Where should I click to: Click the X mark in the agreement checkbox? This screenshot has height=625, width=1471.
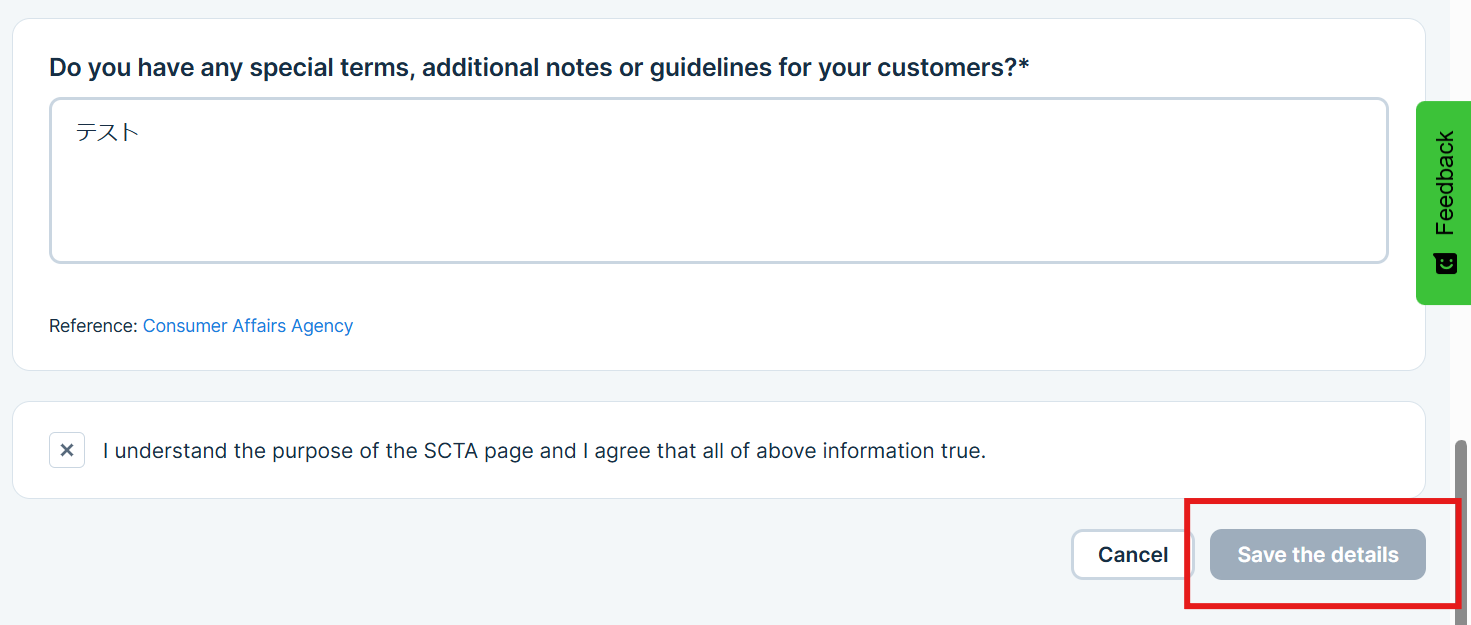pos(67,450)
